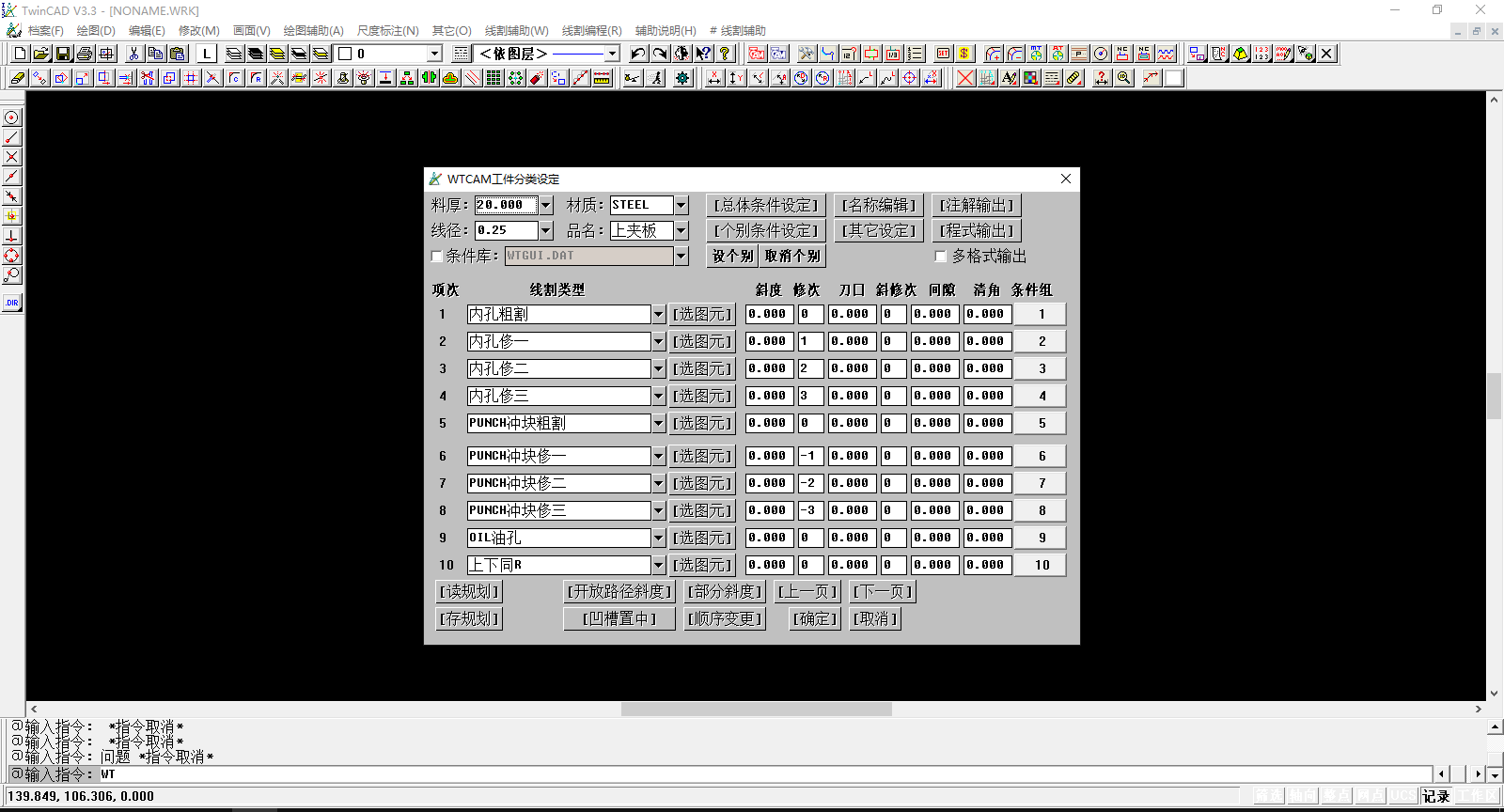1504x812 pixels.
Task: Click the Redo arrow icon
Action: [660, 54]
